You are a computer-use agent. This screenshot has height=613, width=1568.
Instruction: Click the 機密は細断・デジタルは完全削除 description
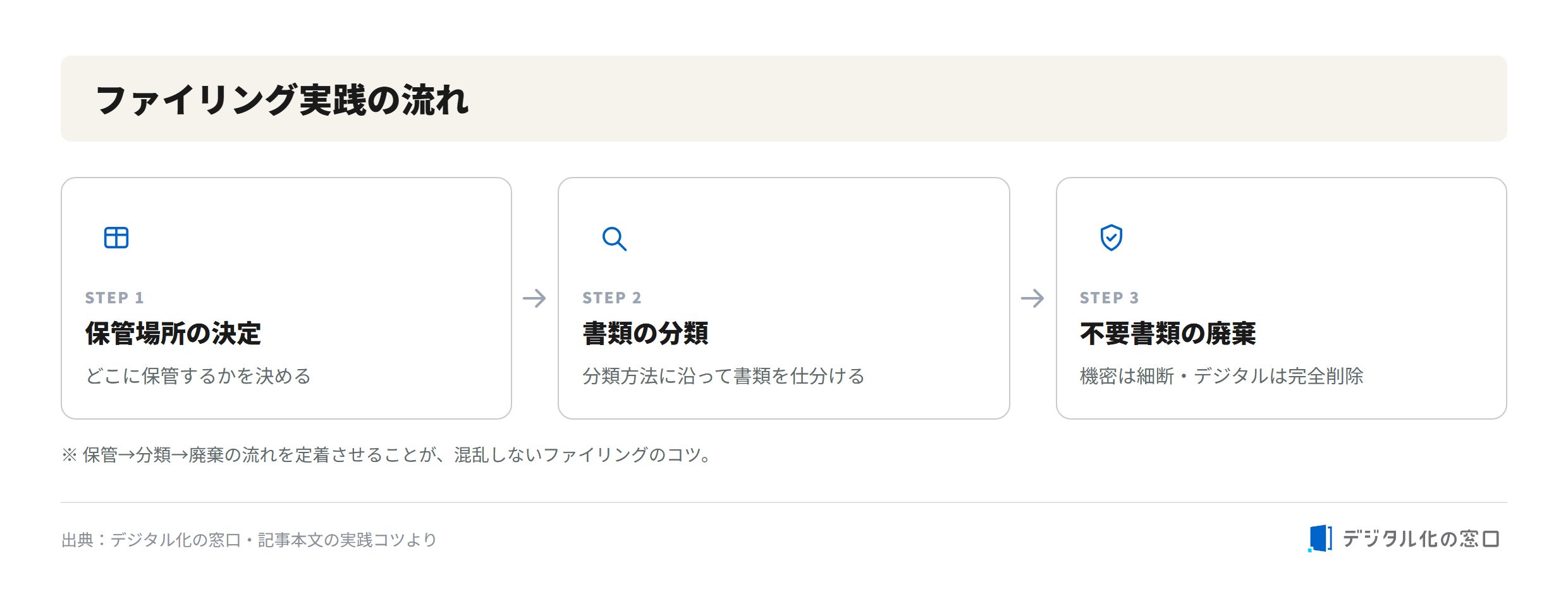coord(1222,376)
